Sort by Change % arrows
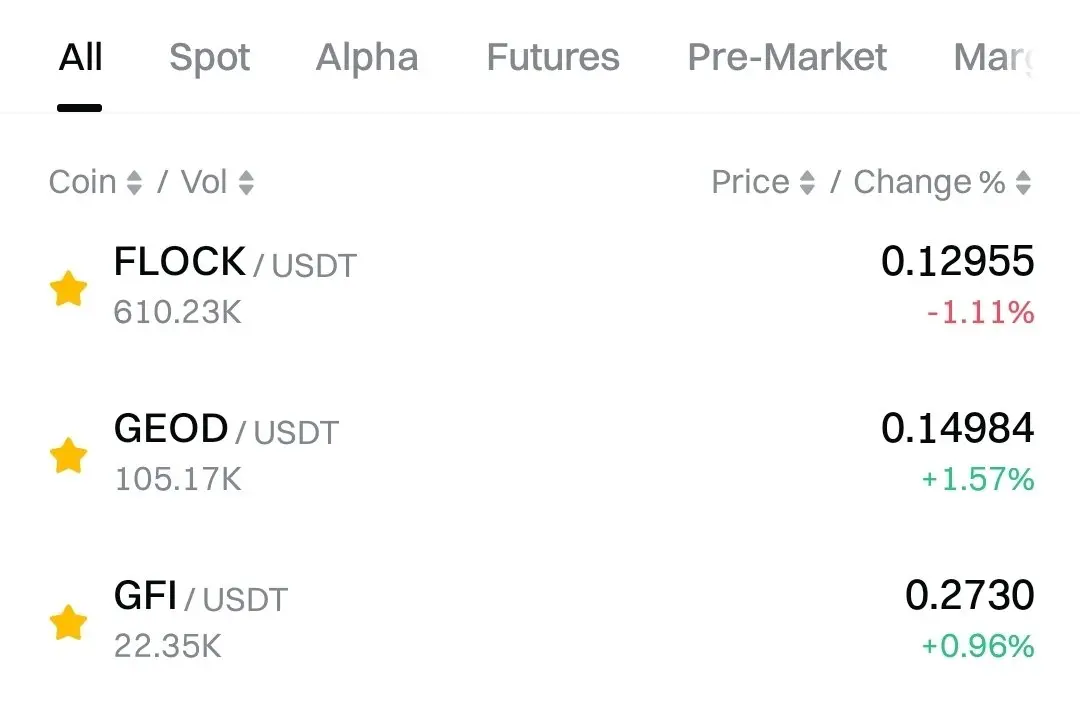 point(1023,183)
